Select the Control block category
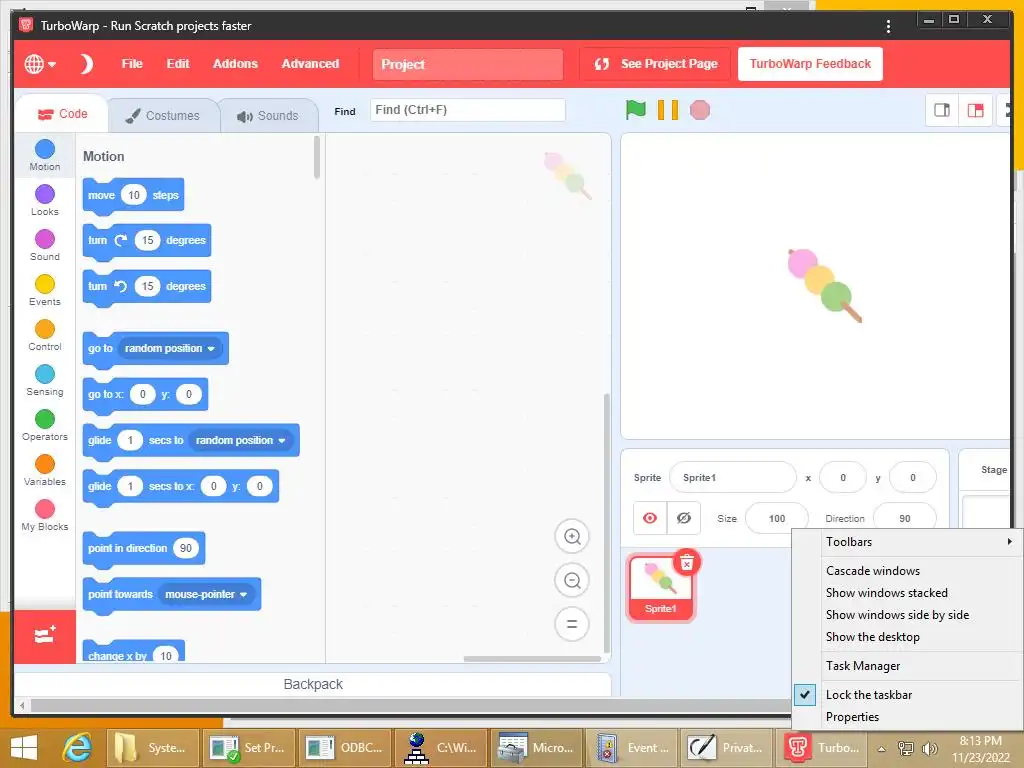Viewport: 1024px width, 768px height. point(44,335)
